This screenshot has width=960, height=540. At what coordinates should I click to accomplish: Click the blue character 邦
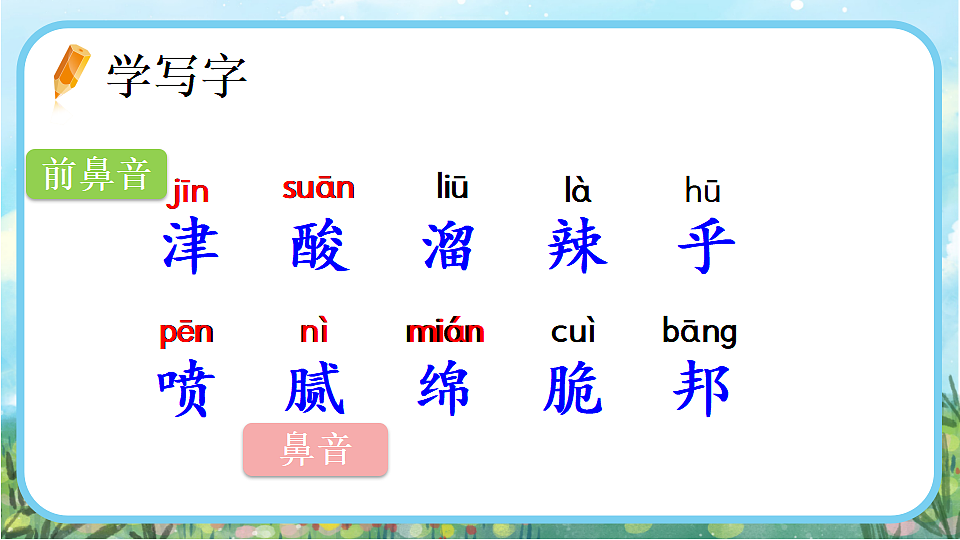click(701, 389)
